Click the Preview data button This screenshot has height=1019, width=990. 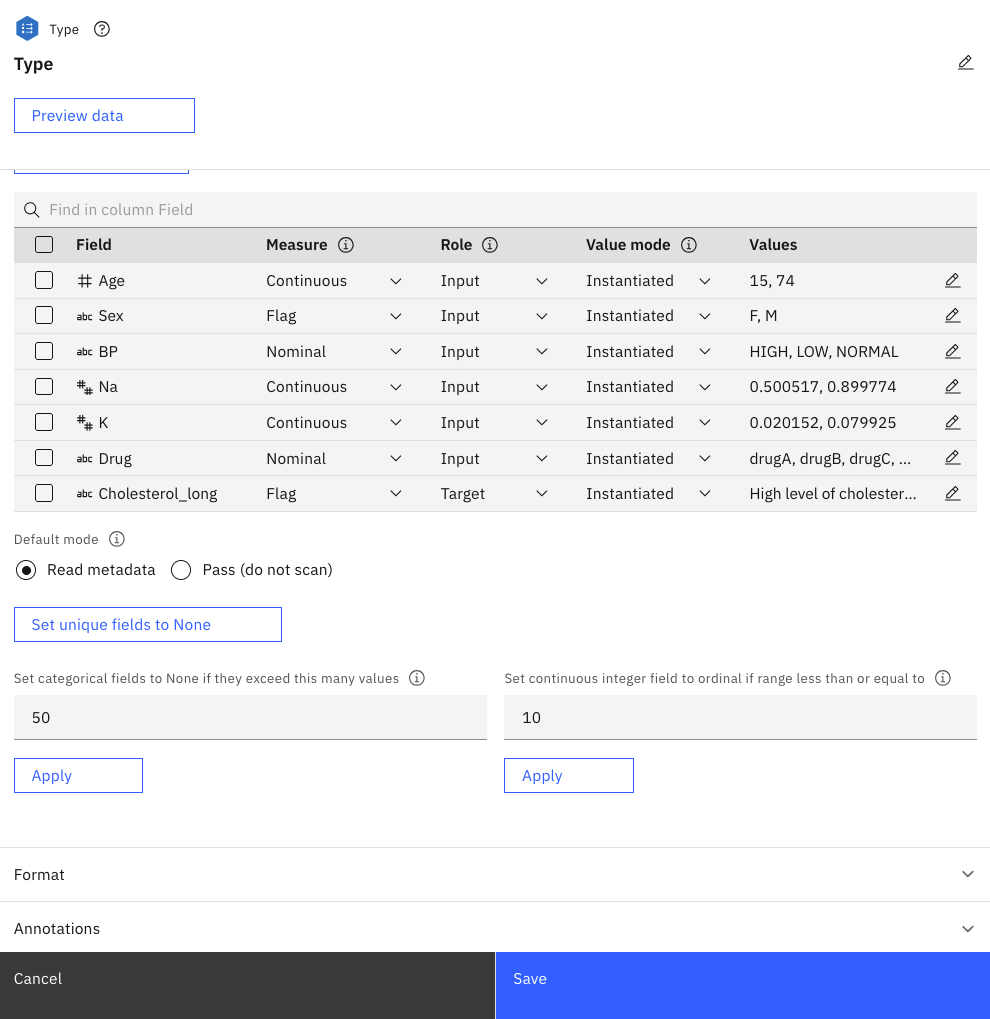pyautogui.click(x=104, y=116)
